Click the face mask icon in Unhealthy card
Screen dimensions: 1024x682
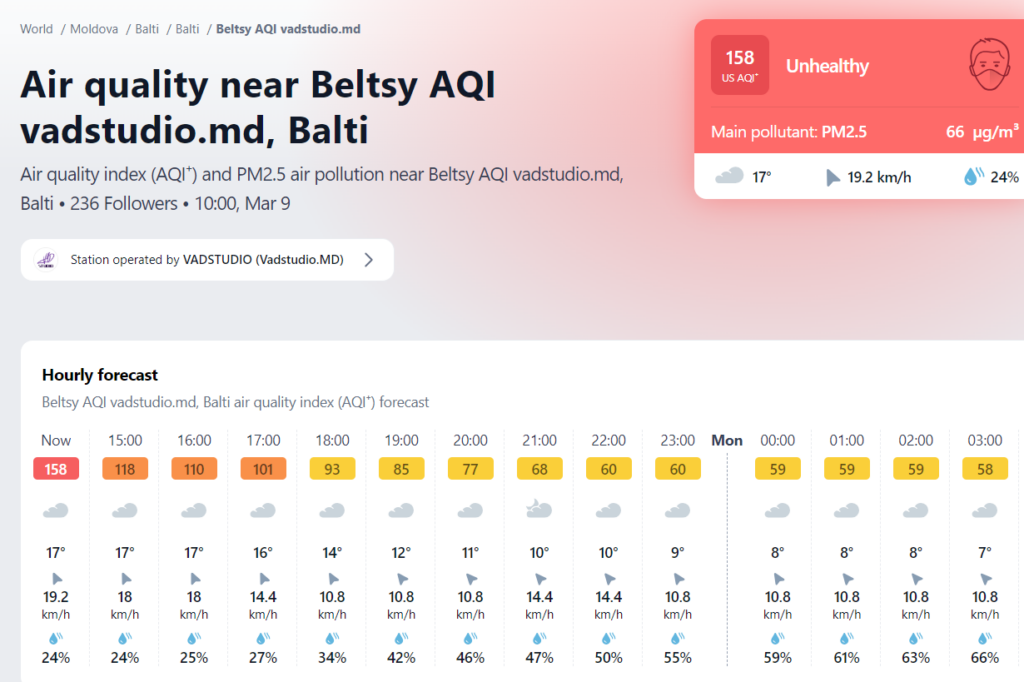[989, 65]
